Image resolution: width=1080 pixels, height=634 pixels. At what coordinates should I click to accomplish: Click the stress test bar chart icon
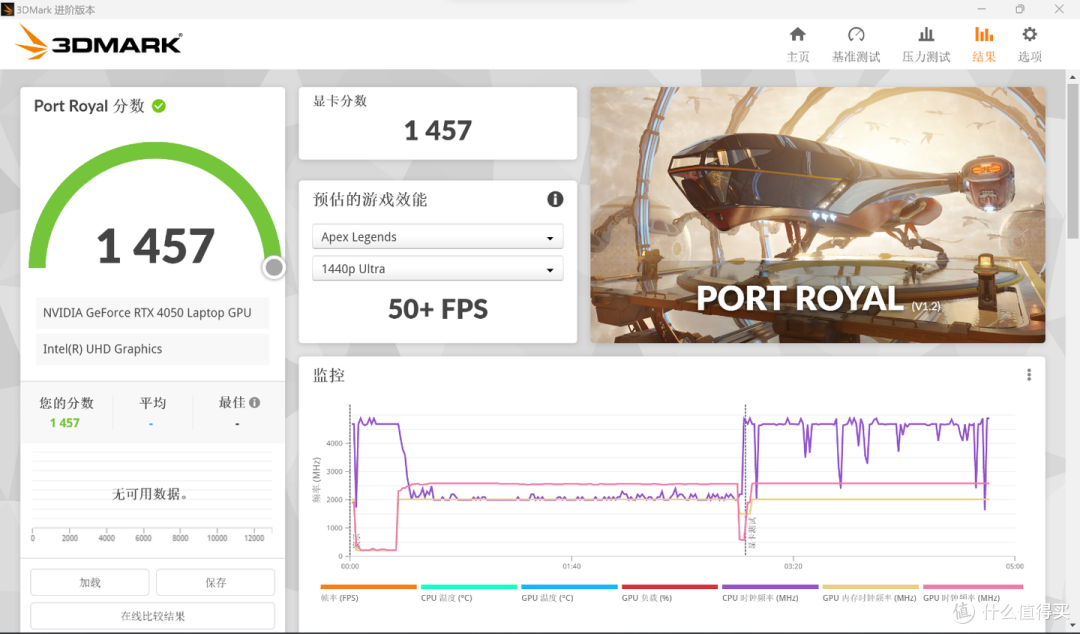[926, 34]
